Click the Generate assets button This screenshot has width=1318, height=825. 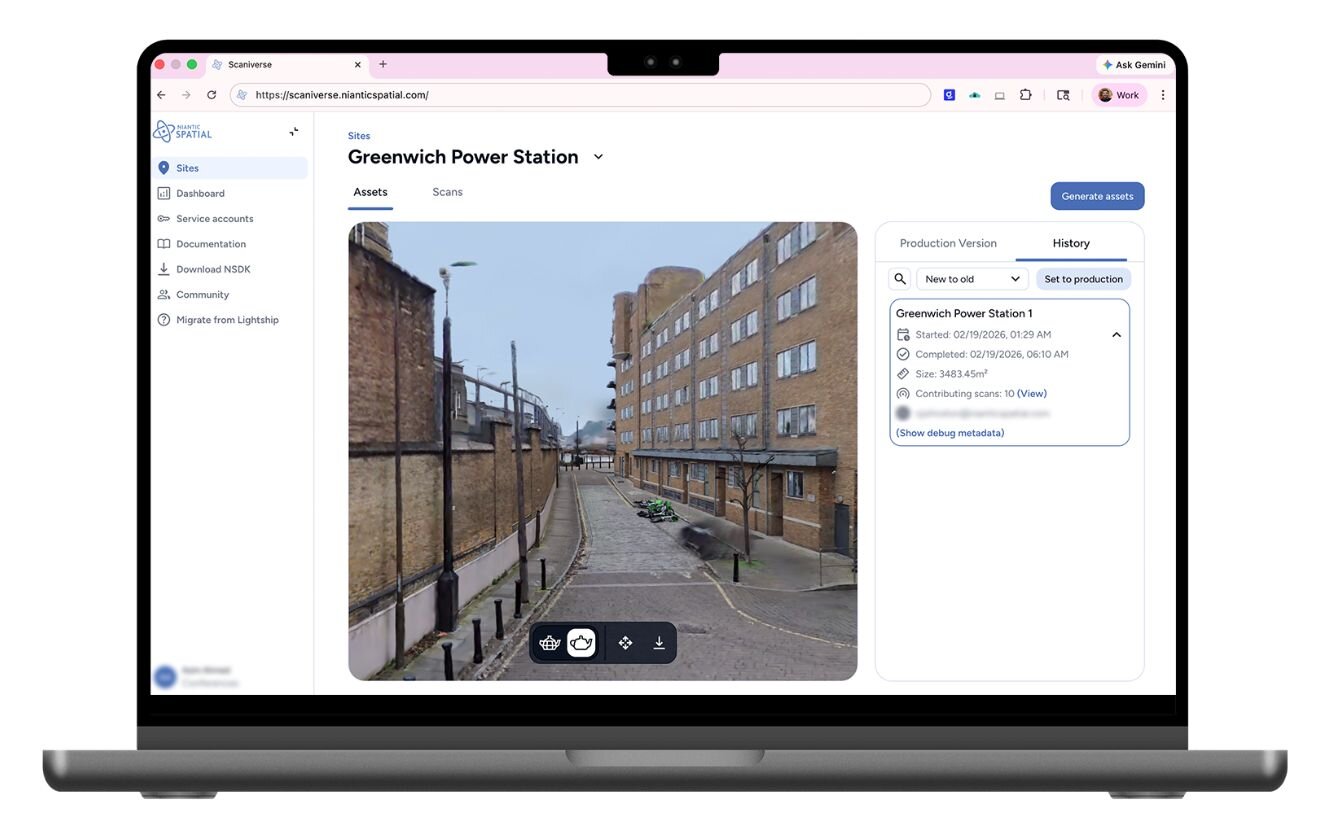1096,196
